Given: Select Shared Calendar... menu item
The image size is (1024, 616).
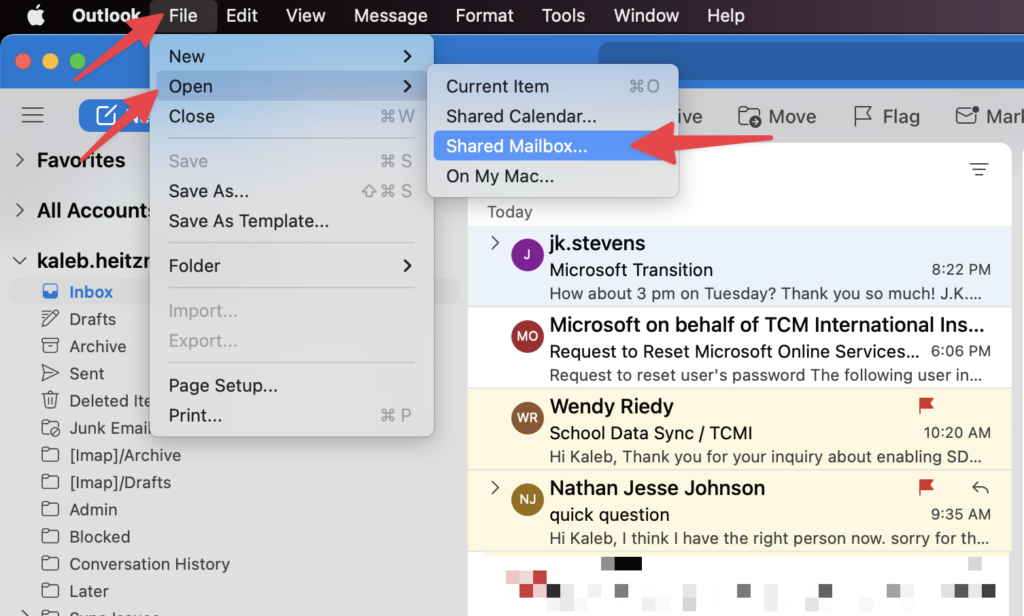Looking at the screenshot, I should [521, 117].
